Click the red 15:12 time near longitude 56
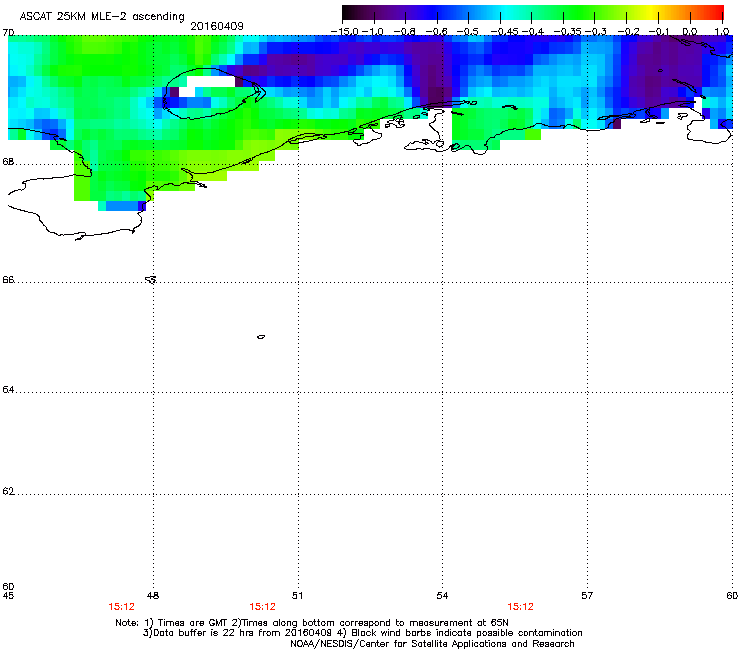Screen dimensions: 740x650 (x=521, y=607)
